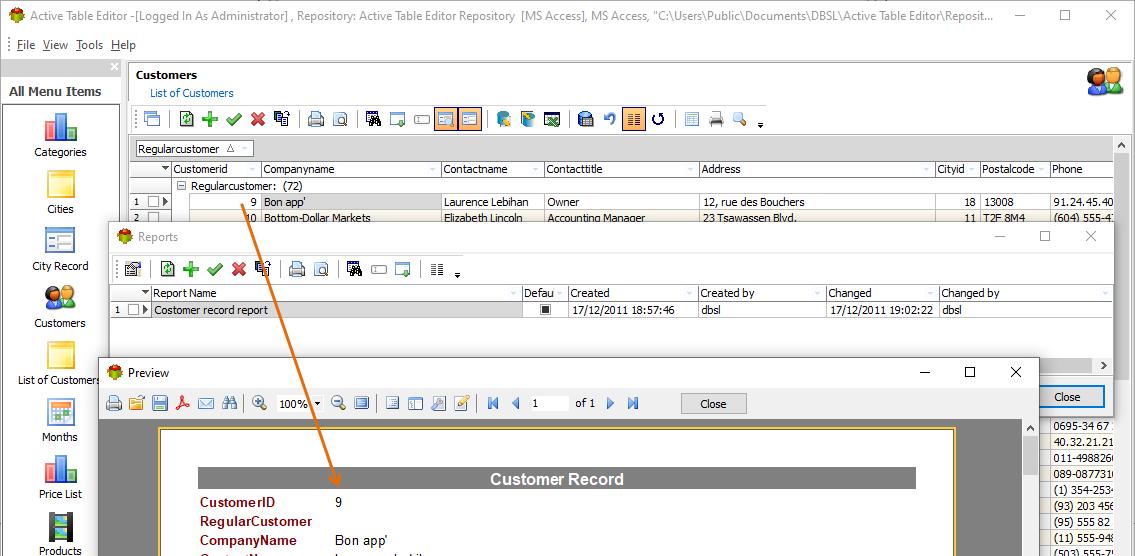
Task: Open zoom percentage dropdown in Preview
Action: tap(317, 404)
